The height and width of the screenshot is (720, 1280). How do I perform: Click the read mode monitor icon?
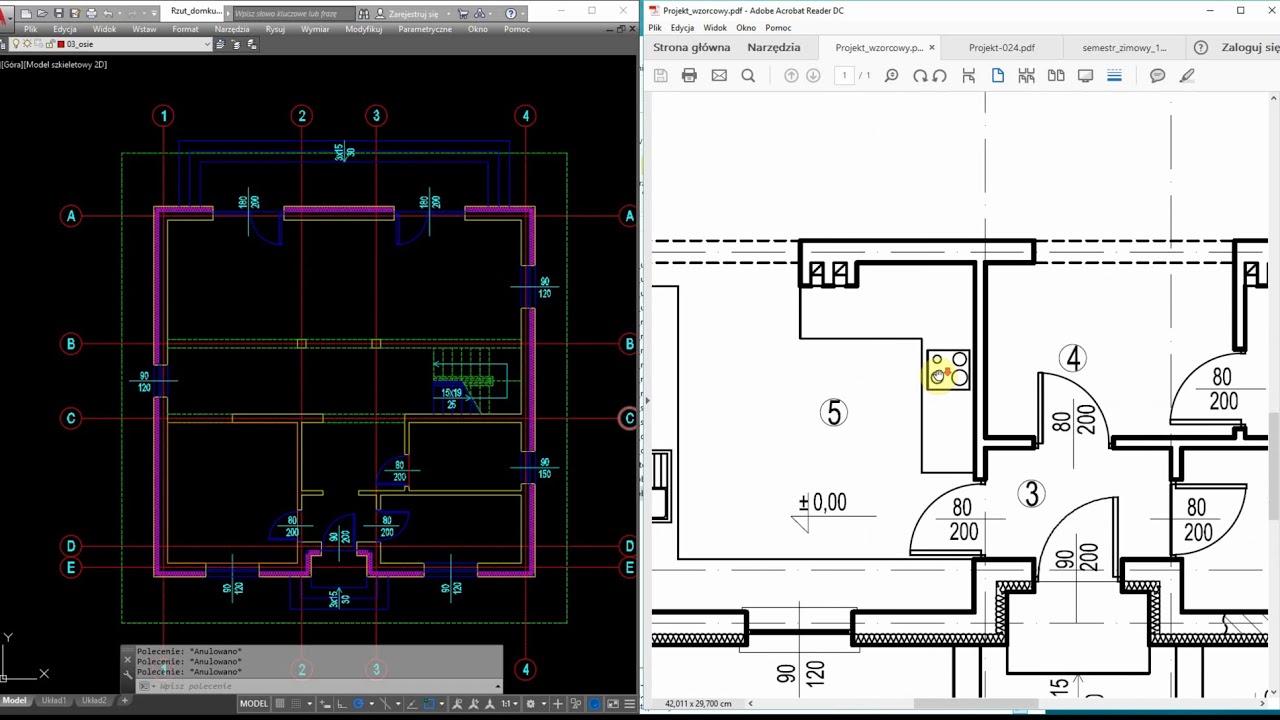click(x=1085, y=75)
